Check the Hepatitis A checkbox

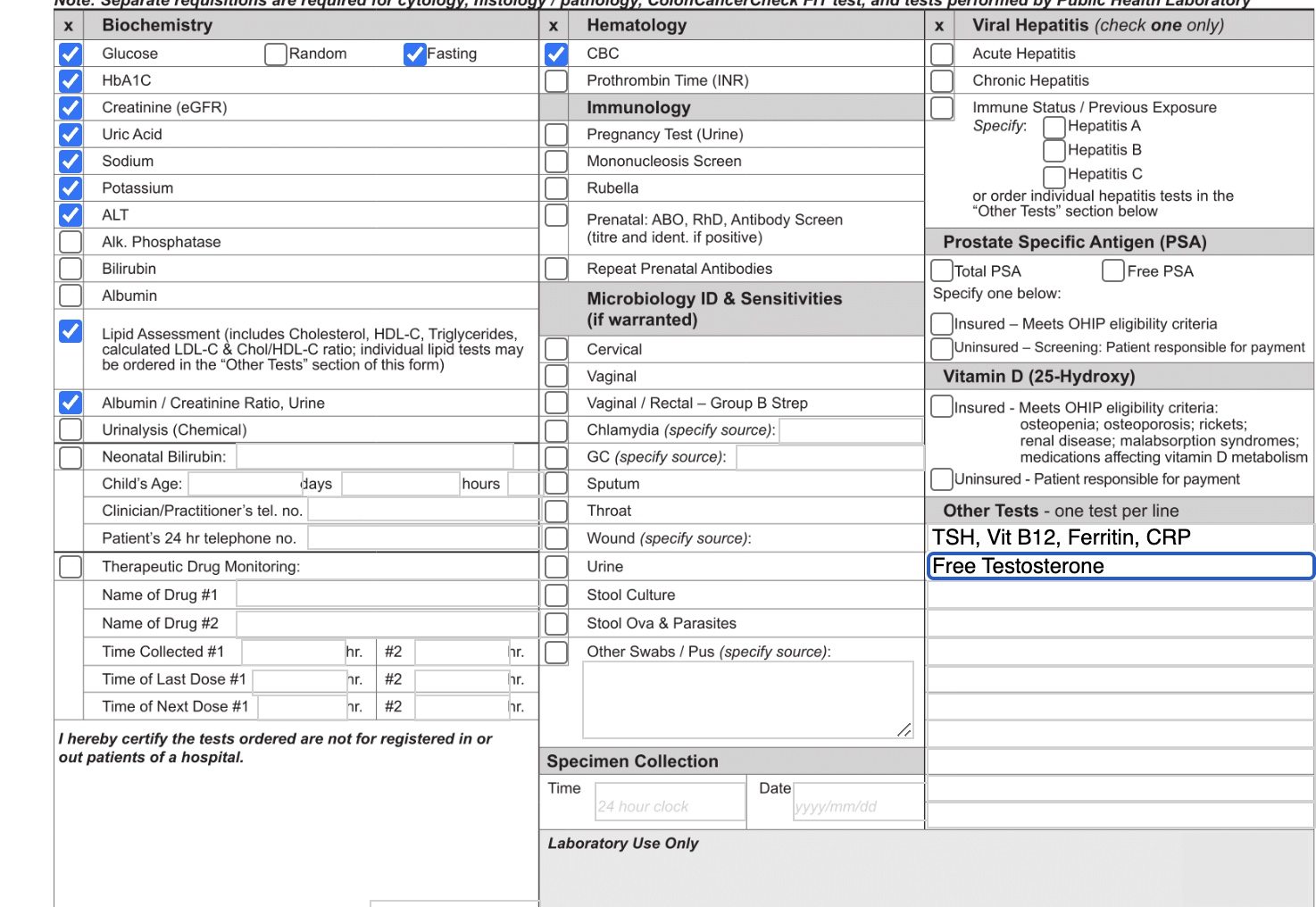[x=1054, y=128]
